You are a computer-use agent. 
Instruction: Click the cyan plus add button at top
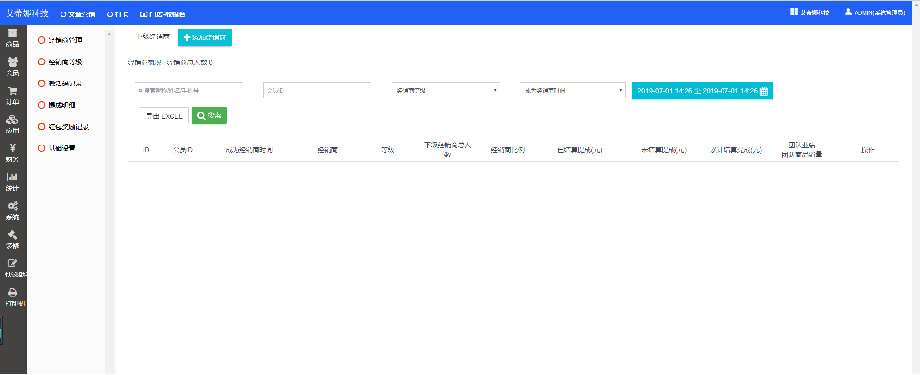tap(205, 38)
